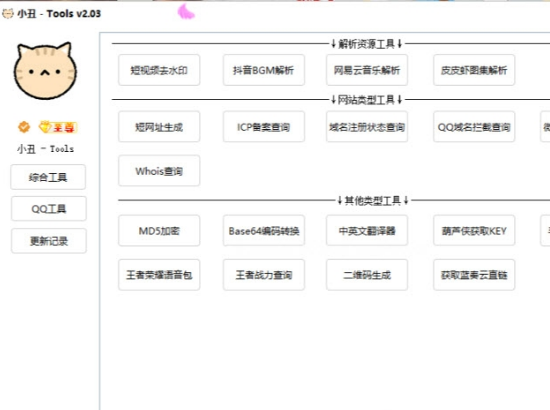Open Base64编码转换 tool
550x410 pixels.
tap(263, 230)
